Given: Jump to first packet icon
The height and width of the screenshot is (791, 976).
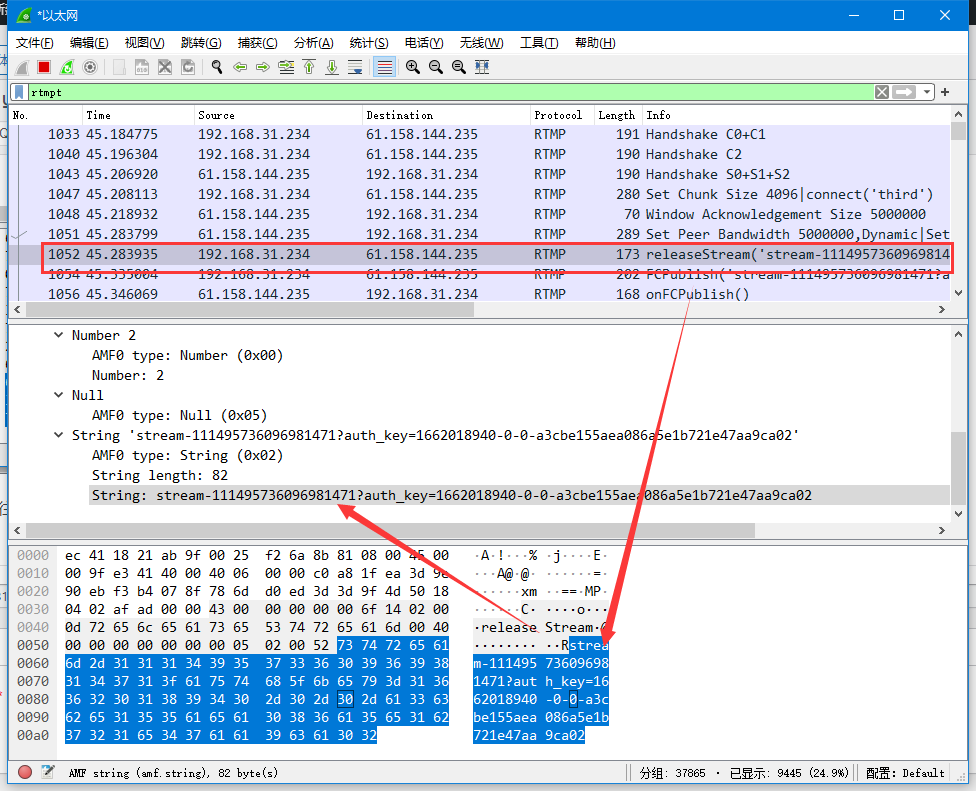Looking at the screenshot, I should [309, 67].
